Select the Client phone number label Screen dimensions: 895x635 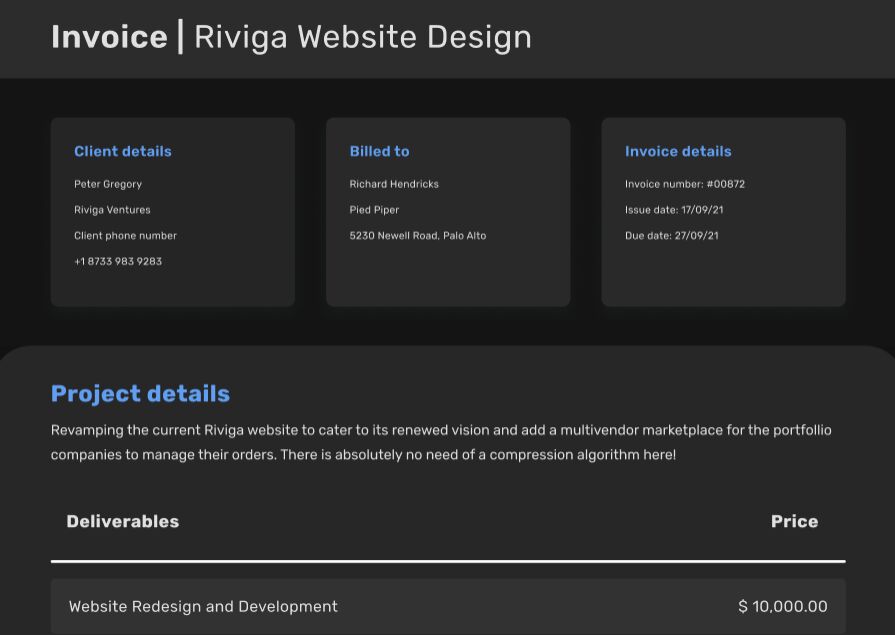coord(126,235)
